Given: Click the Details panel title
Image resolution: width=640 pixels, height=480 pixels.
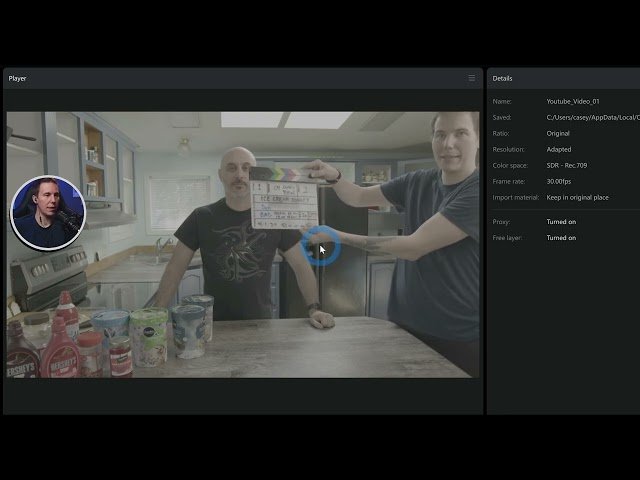Looking at the screenshot, I should [x=502, y=78].
